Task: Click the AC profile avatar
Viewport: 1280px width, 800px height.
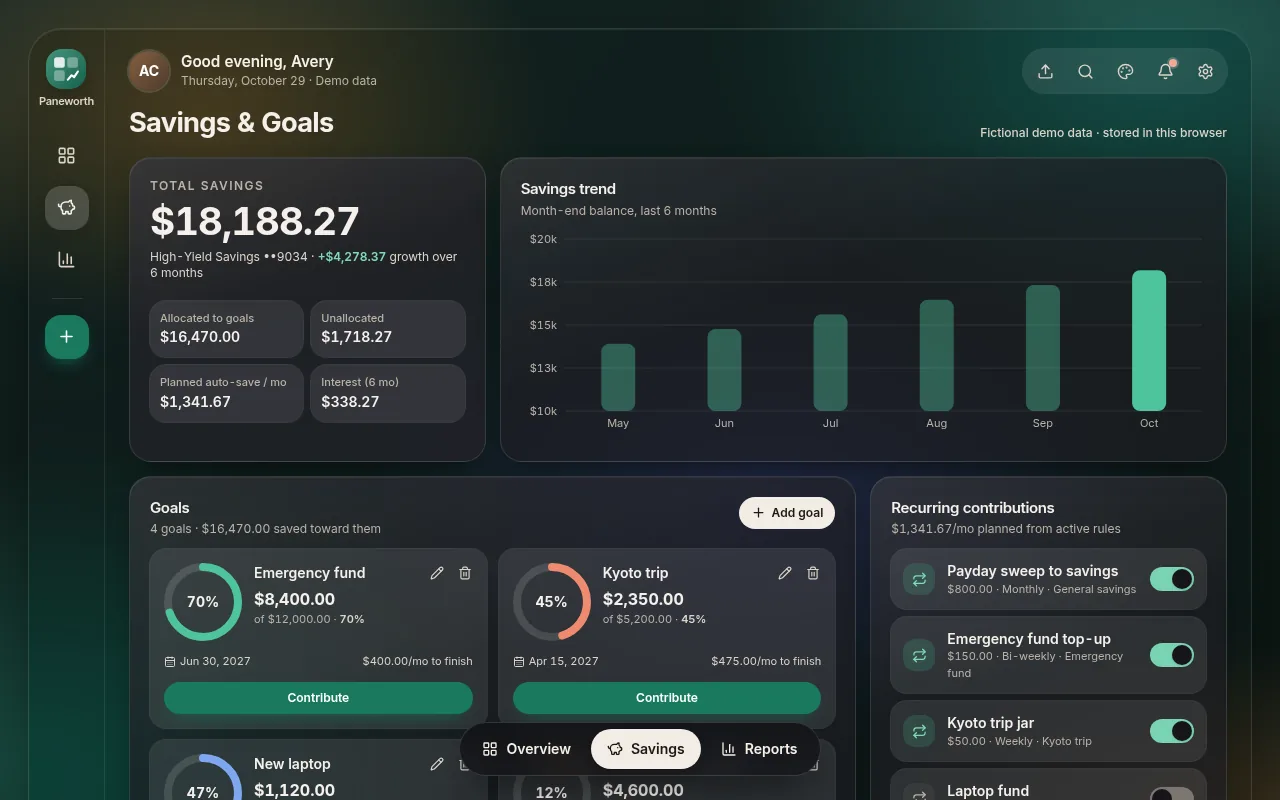Action: [149, 71]
